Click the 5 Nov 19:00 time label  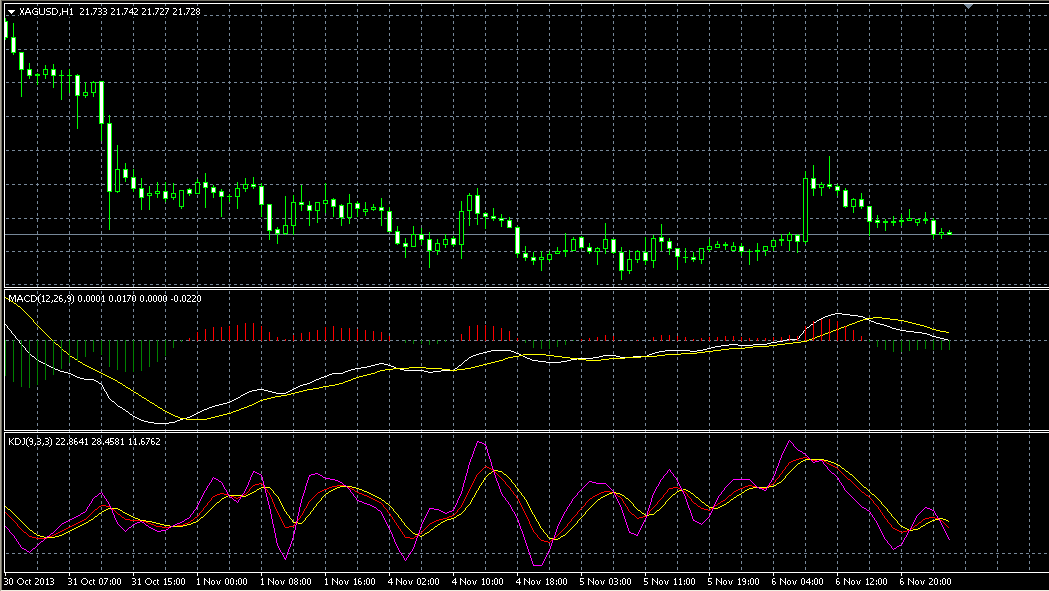[734, 582]
